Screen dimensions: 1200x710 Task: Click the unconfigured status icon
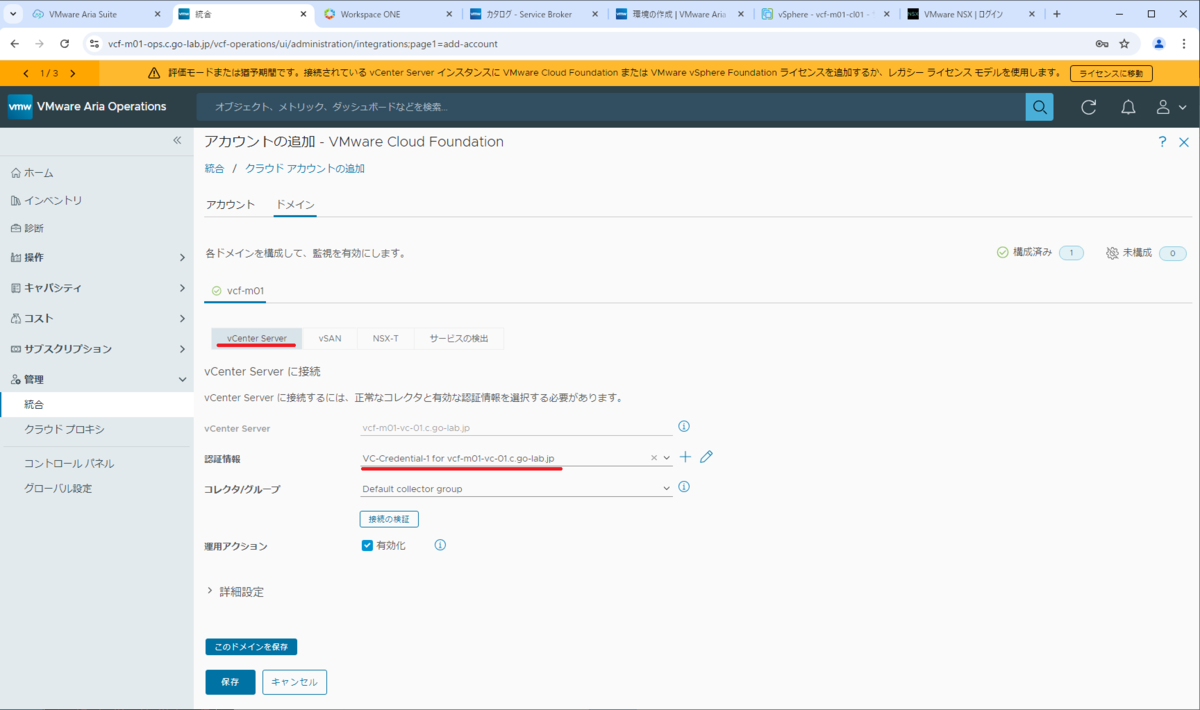click(x=1112, y=253)
